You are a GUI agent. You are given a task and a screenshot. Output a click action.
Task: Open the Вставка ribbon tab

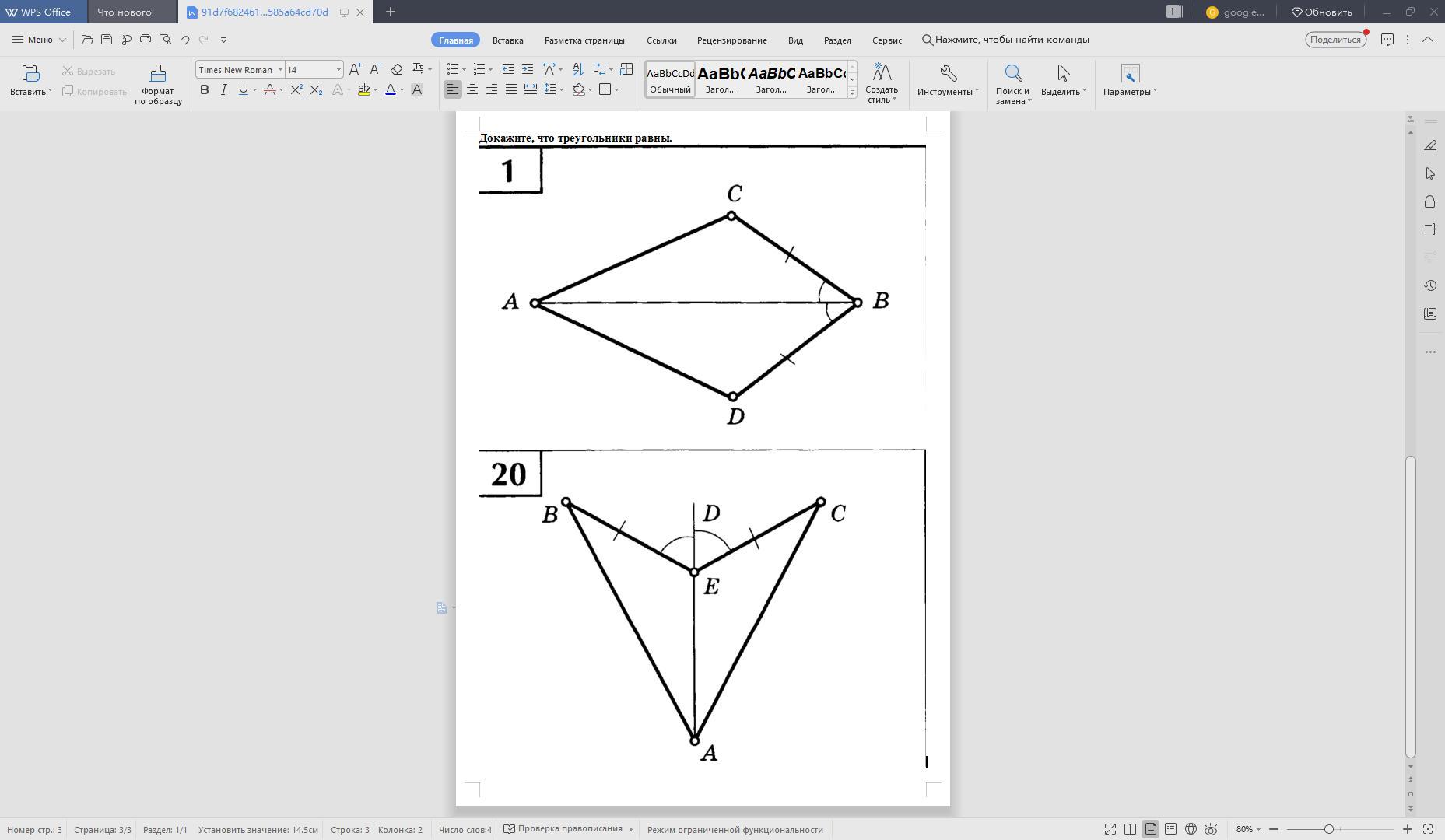[507, 40]
